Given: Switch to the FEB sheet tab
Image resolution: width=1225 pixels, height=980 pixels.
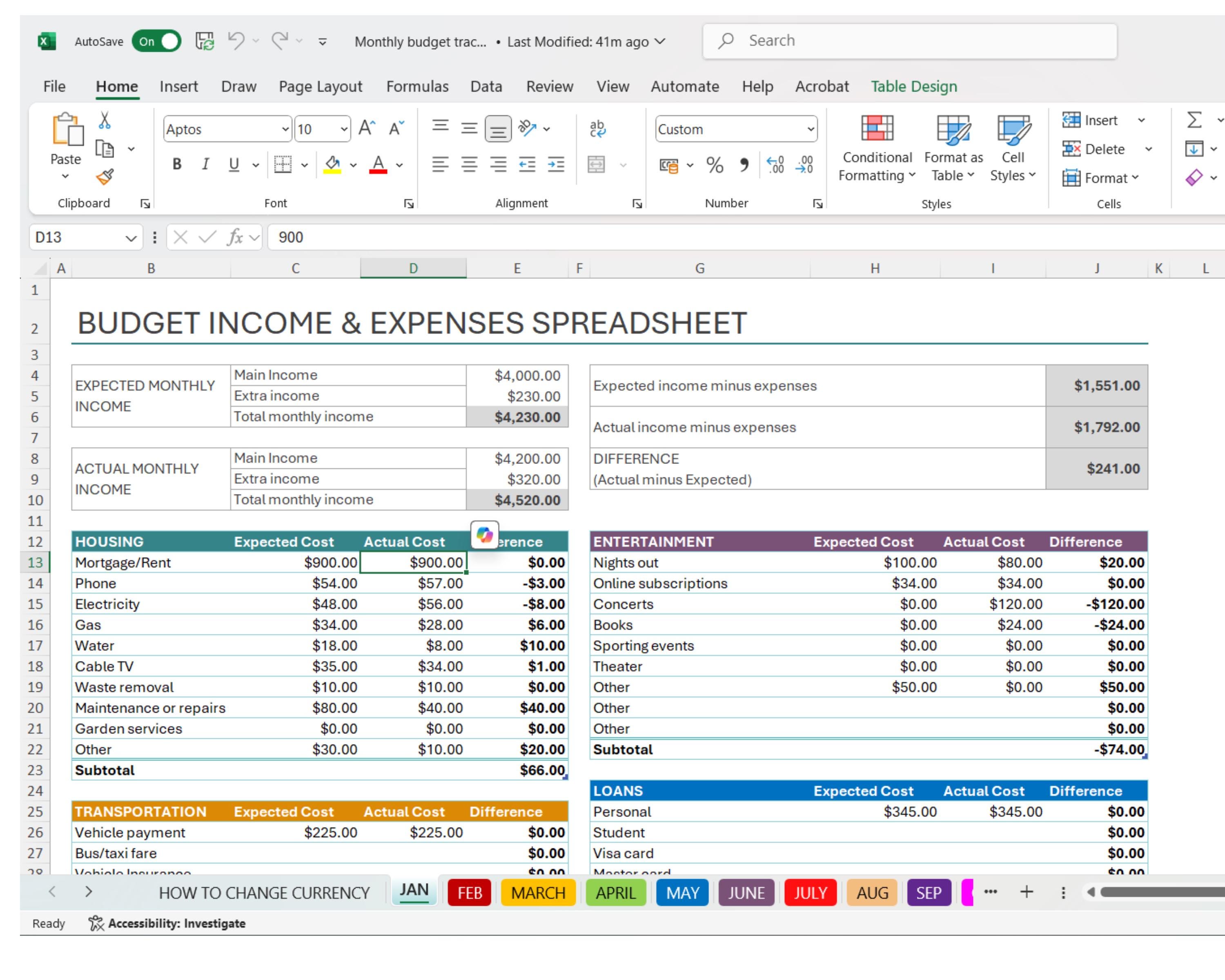Looking at the screenshot, I should pyautogui.click(x=469, y=893).
